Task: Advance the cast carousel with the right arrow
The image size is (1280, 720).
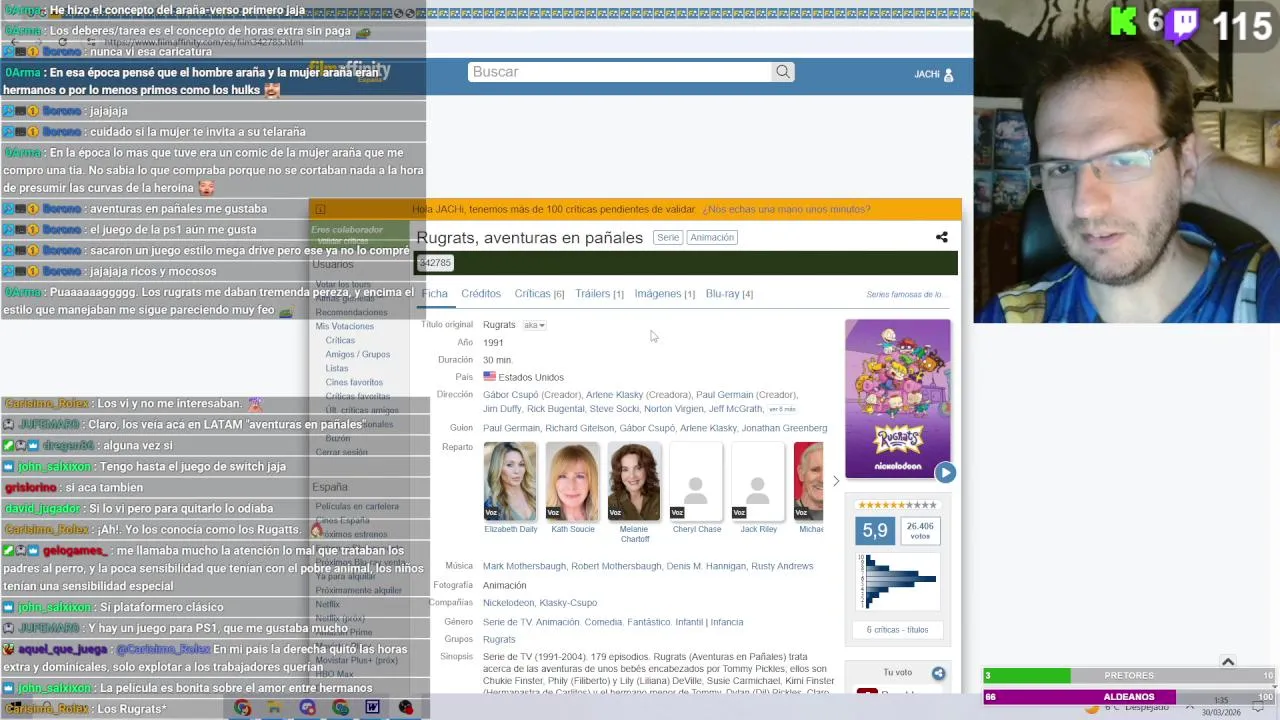Action: click(836, 481)
